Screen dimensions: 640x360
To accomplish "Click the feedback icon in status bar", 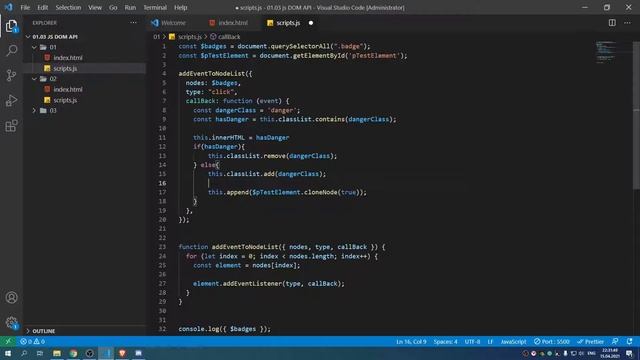I will 615,341.
